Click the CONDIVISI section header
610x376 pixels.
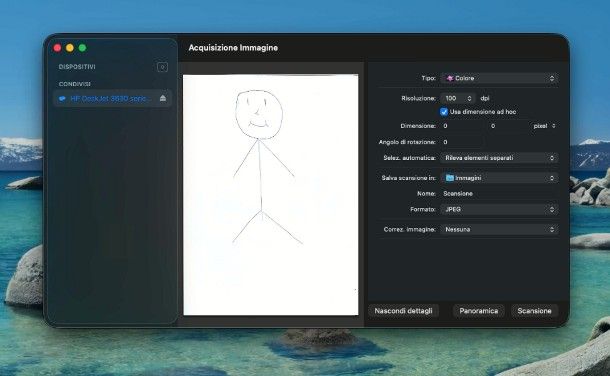point(75,84)
